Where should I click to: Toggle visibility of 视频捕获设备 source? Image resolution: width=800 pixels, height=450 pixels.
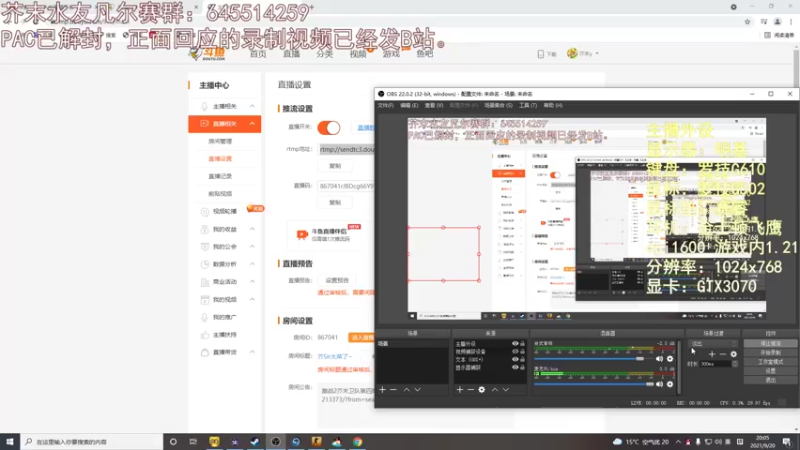(515, 352)
